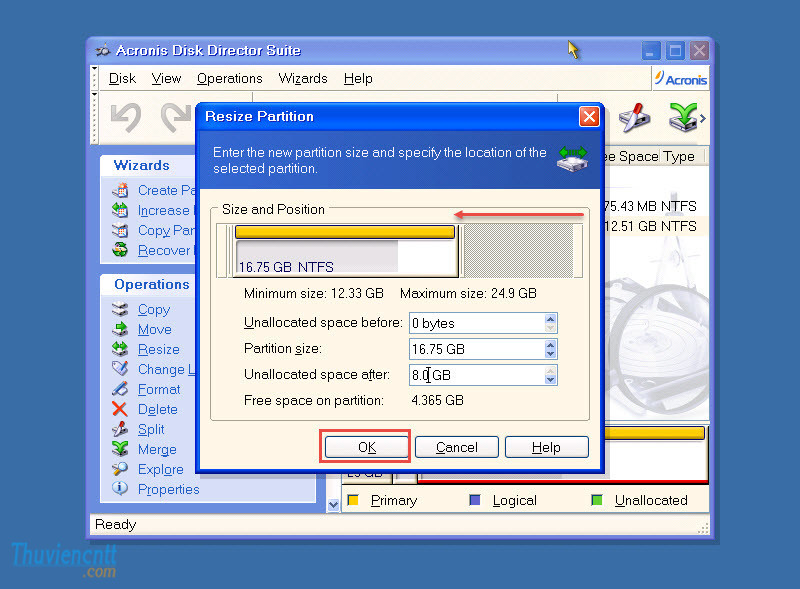Open the View menu
Image resolution: width=800 pixels, height=589 pixels.
pos(166,79)
